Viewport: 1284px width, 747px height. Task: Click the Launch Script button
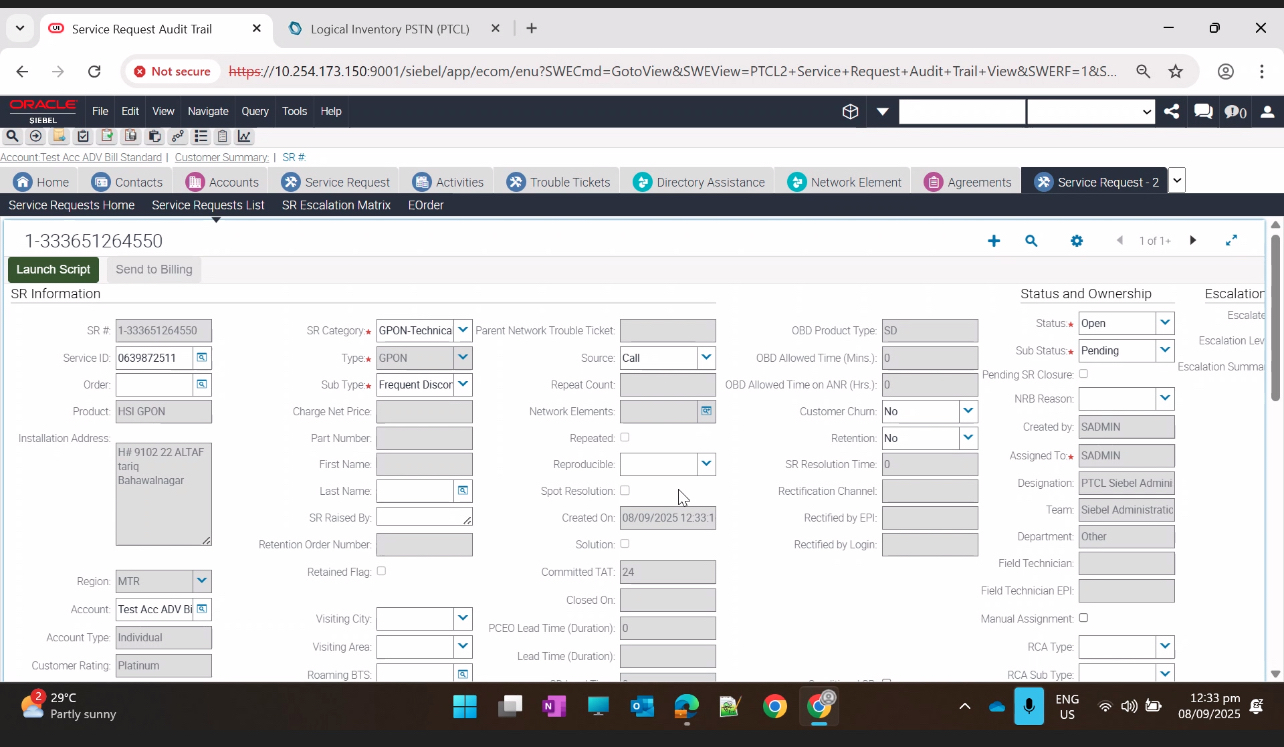pos(53,269)
